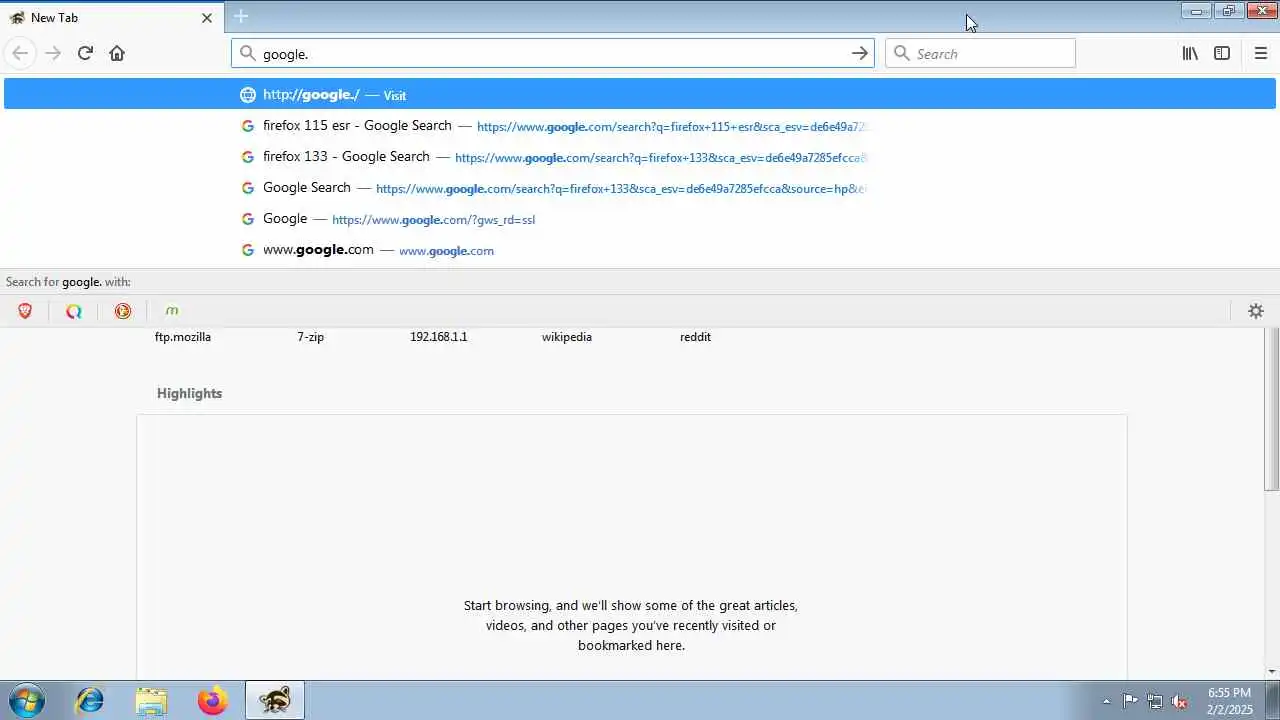1280x720 pixels.
Task: Open the Library bookmarks icon
Action: click(x=1190, y=53)
